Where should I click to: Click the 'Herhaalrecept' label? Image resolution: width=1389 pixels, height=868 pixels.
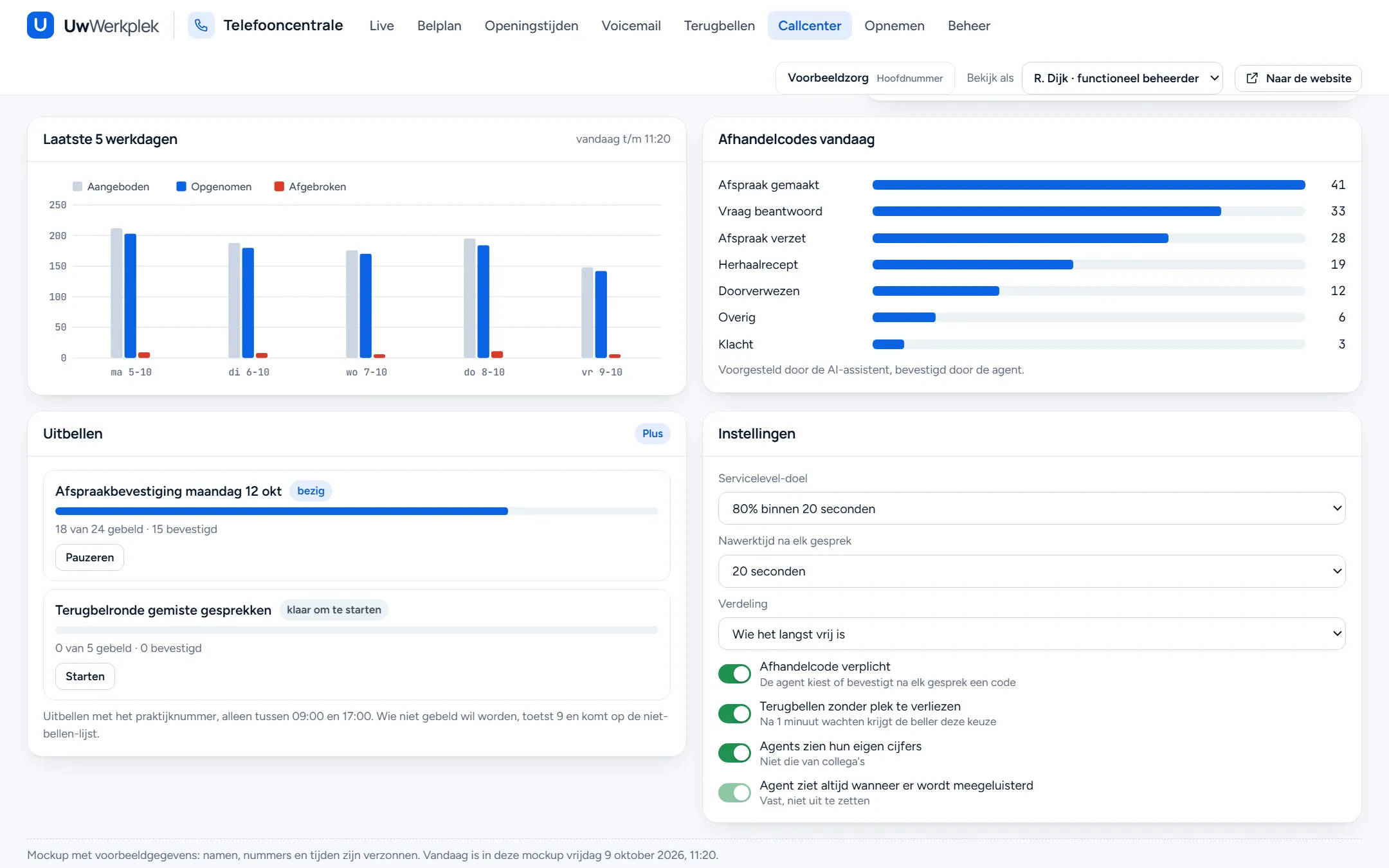coord(758,265)
